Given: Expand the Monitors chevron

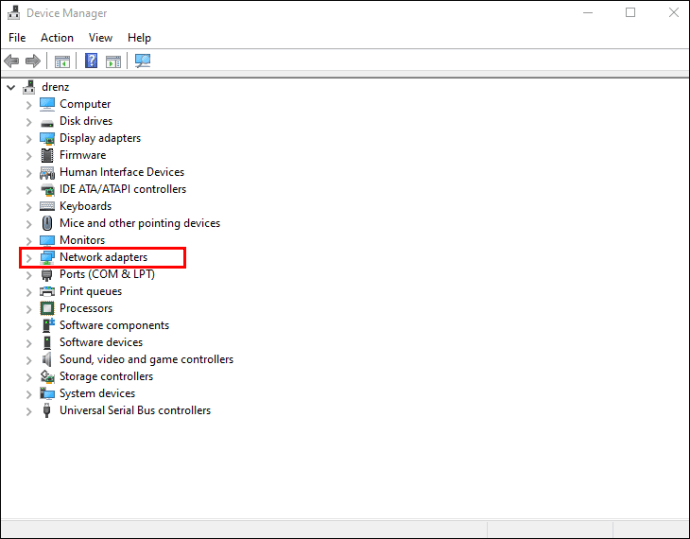Looking at the screenshot, I should pyautogui.click(x=29, y=241).
